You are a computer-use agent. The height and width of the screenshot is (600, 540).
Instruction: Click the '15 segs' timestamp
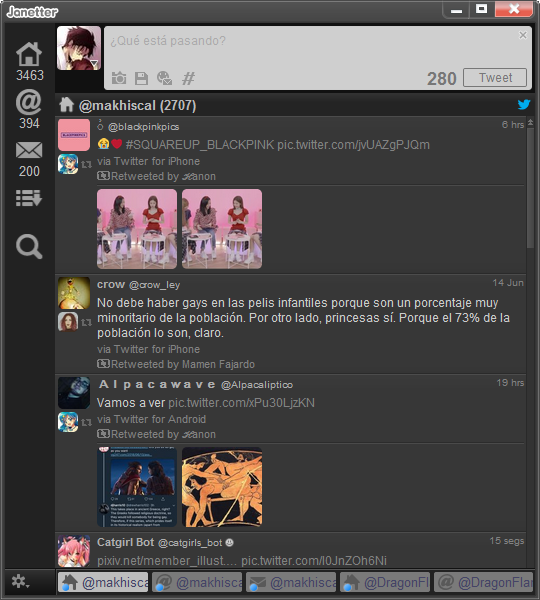(x=507, y=541)
